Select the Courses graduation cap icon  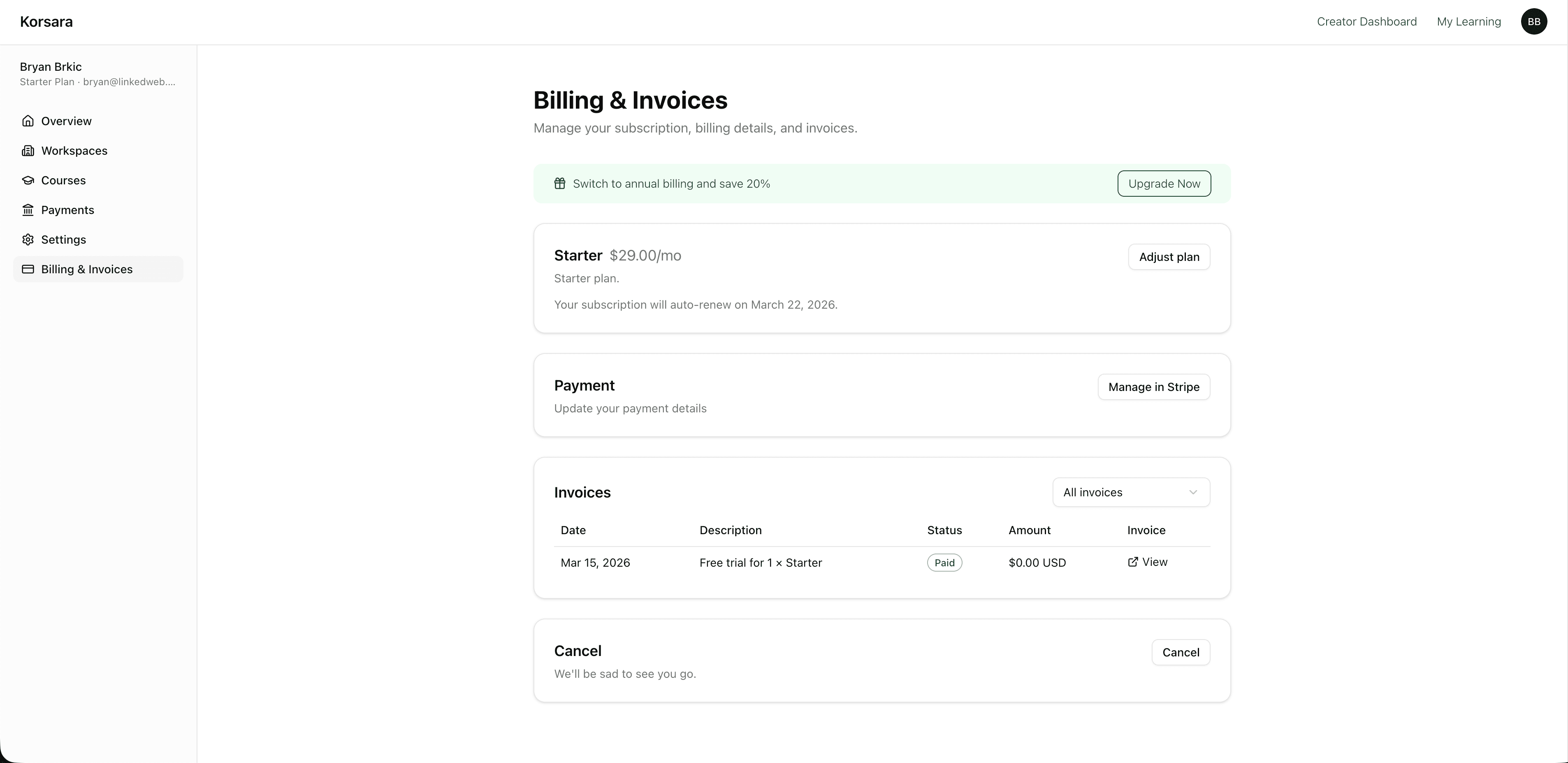(28, 180)
